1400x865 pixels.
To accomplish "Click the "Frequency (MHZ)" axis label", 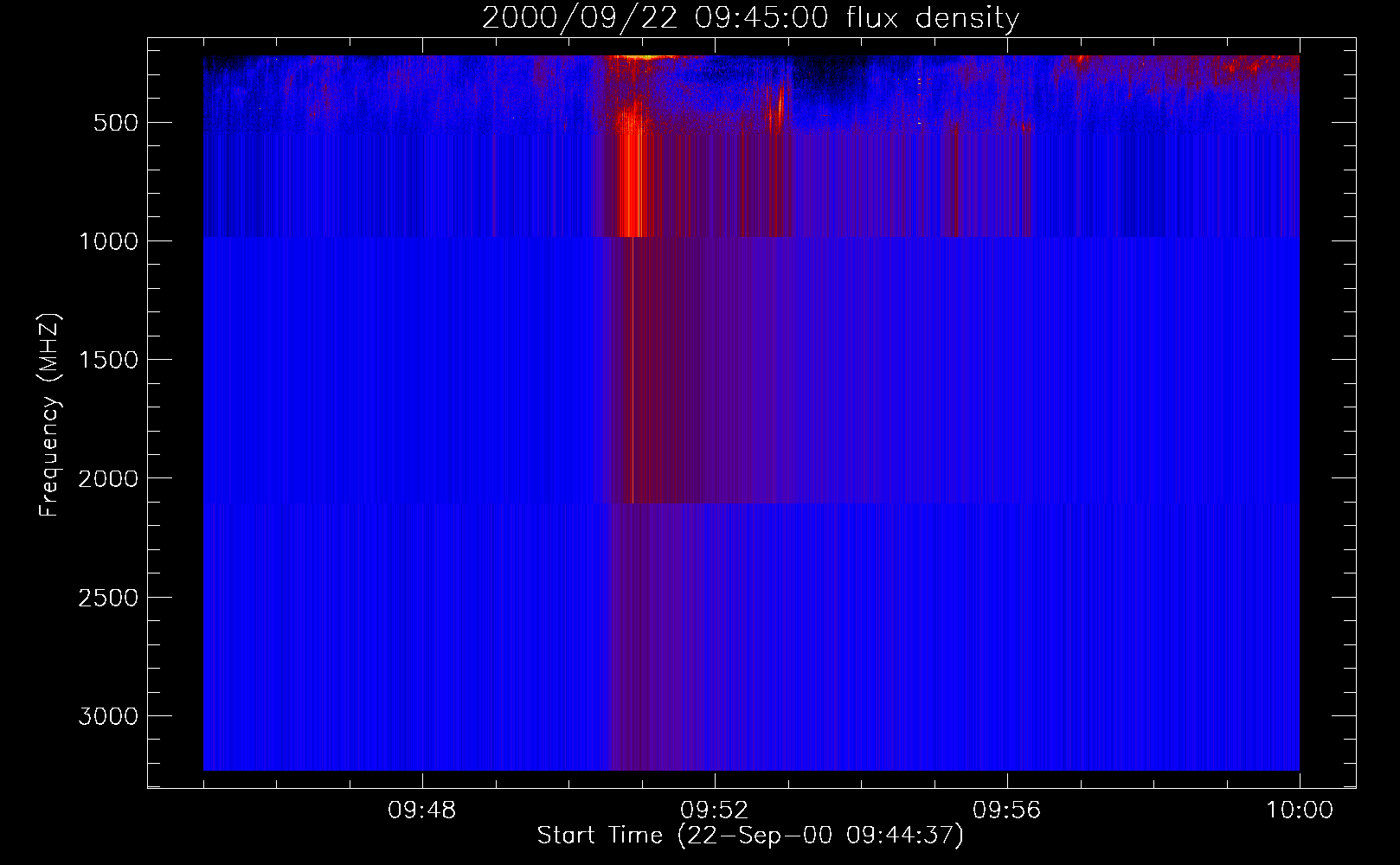I will pyautogui.click(x=50, y=415).
